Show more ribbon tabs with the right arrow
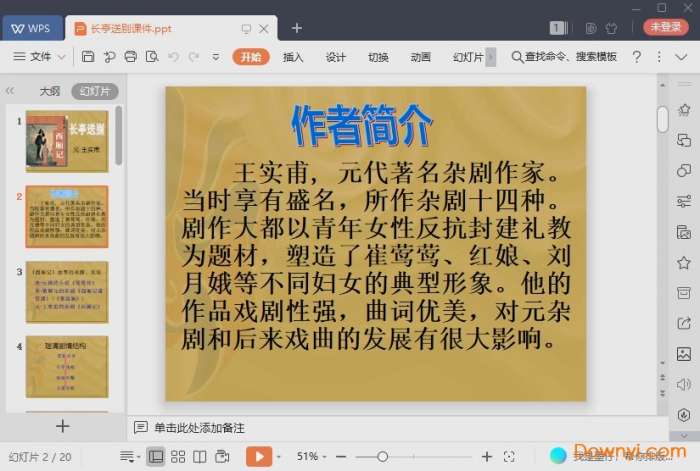The image size is (700, 471). tap(491, 57)
